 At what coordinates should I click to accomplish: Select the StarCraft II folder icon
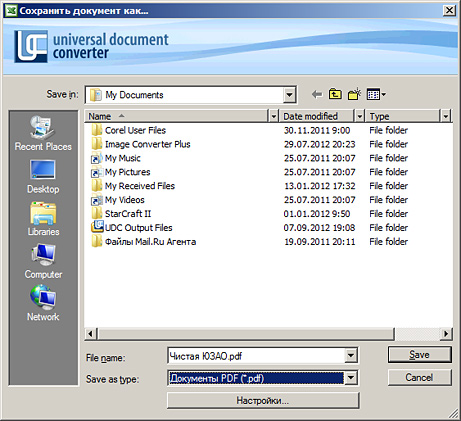[x=97, y=214]
